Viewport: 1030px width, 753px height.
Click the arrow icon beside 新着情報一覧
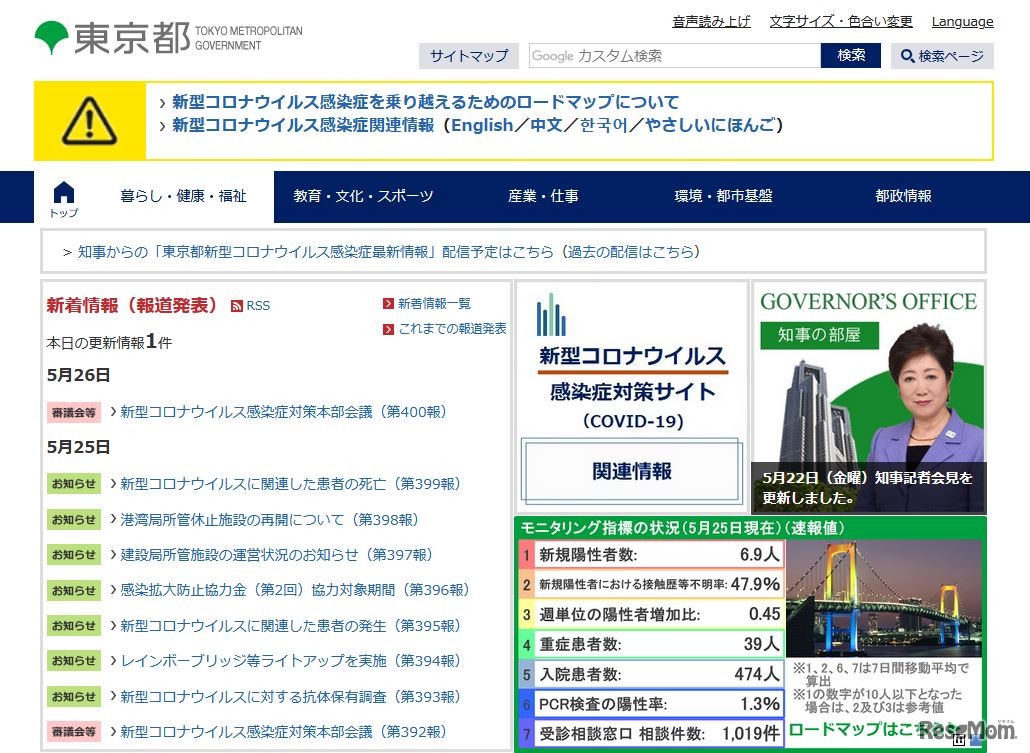point(388,304)
